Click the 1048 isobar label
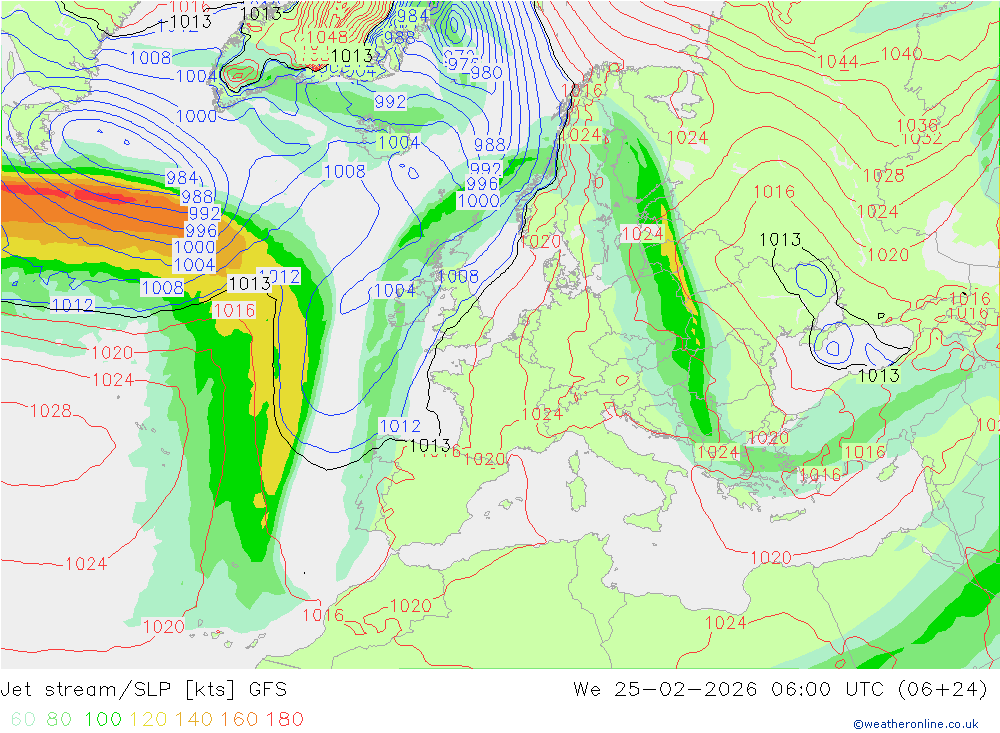1000x733 pixels. coord(327,37)
